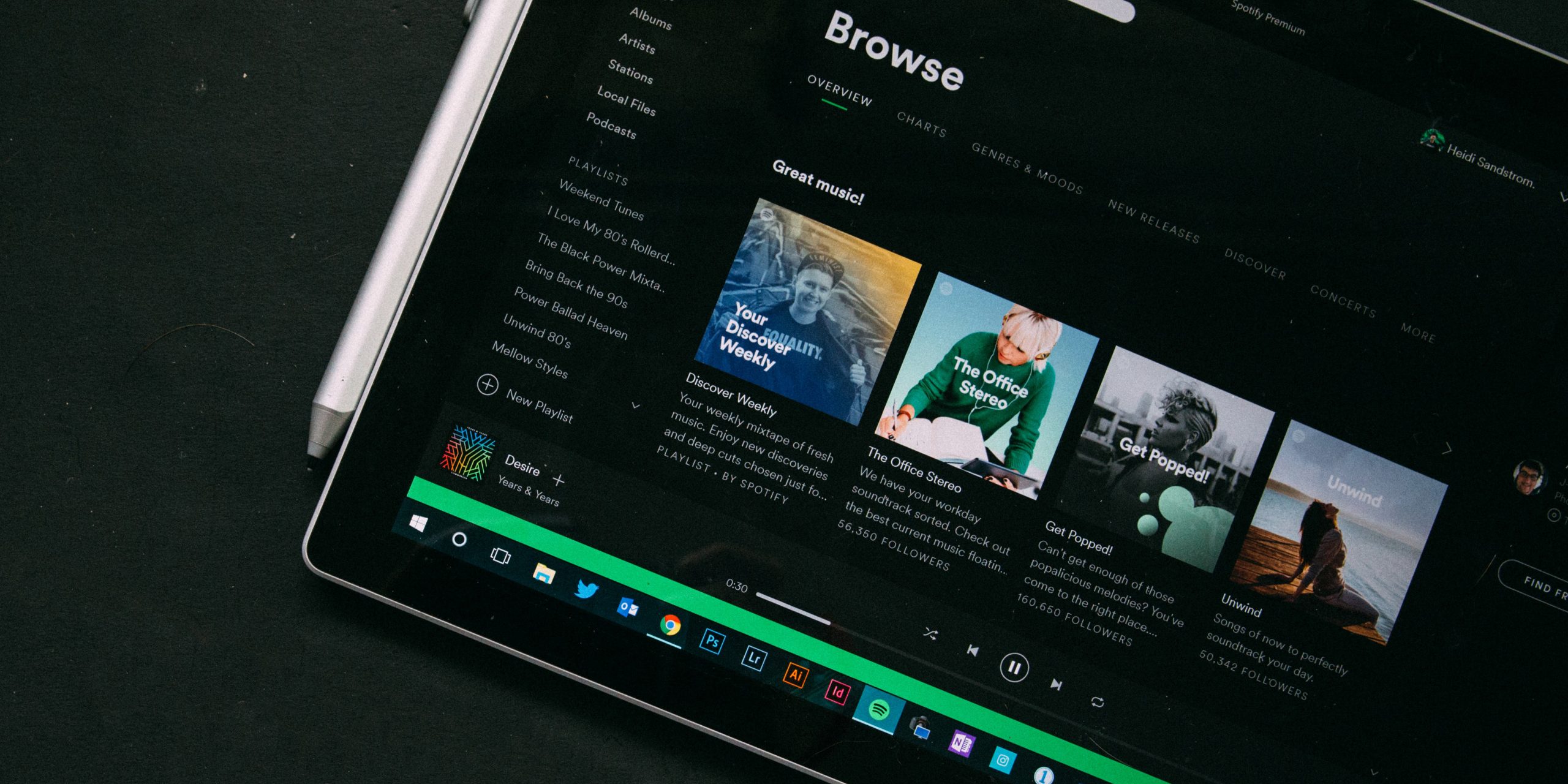Switch to the Charts tab

[921, 124]
